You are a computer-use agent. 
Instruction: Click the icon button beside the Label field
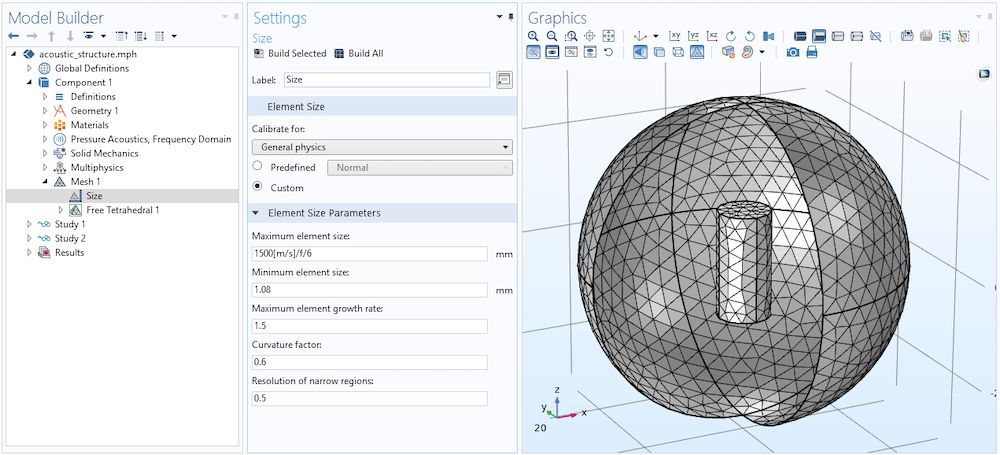click(x=504, y=80)
